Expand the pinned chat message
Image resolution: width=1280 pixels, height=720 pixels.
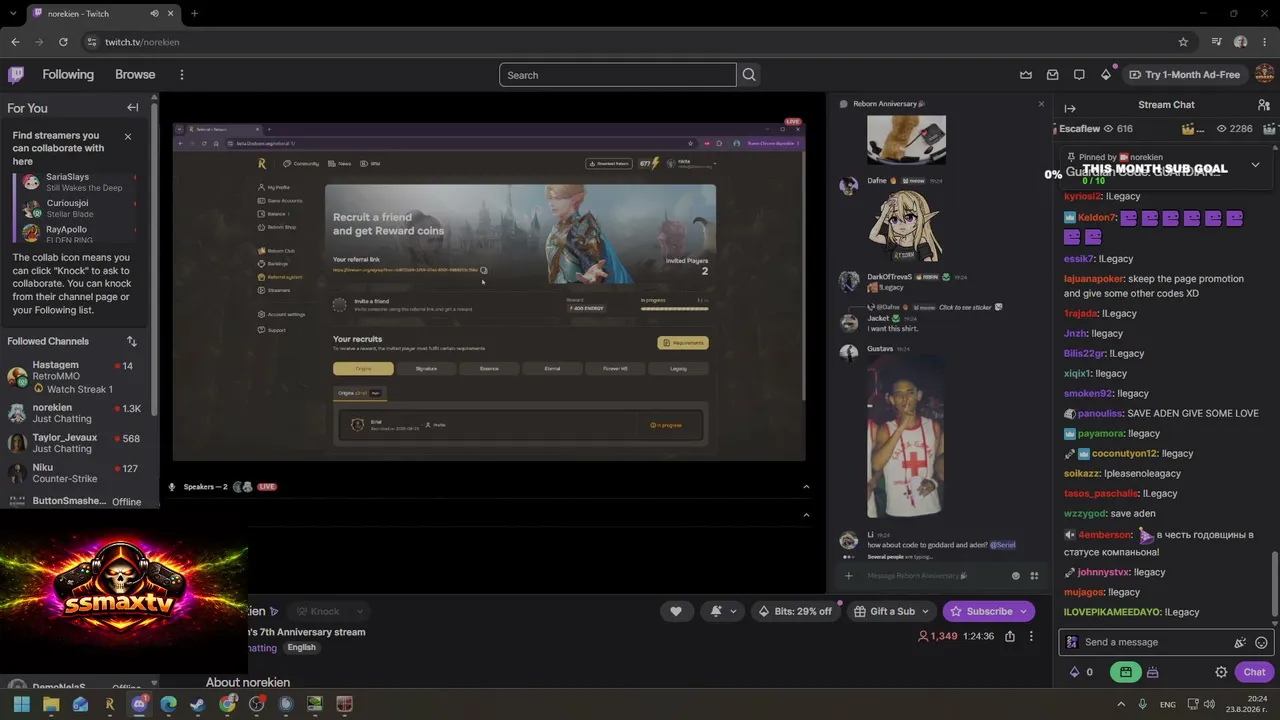coord(1255,165)
